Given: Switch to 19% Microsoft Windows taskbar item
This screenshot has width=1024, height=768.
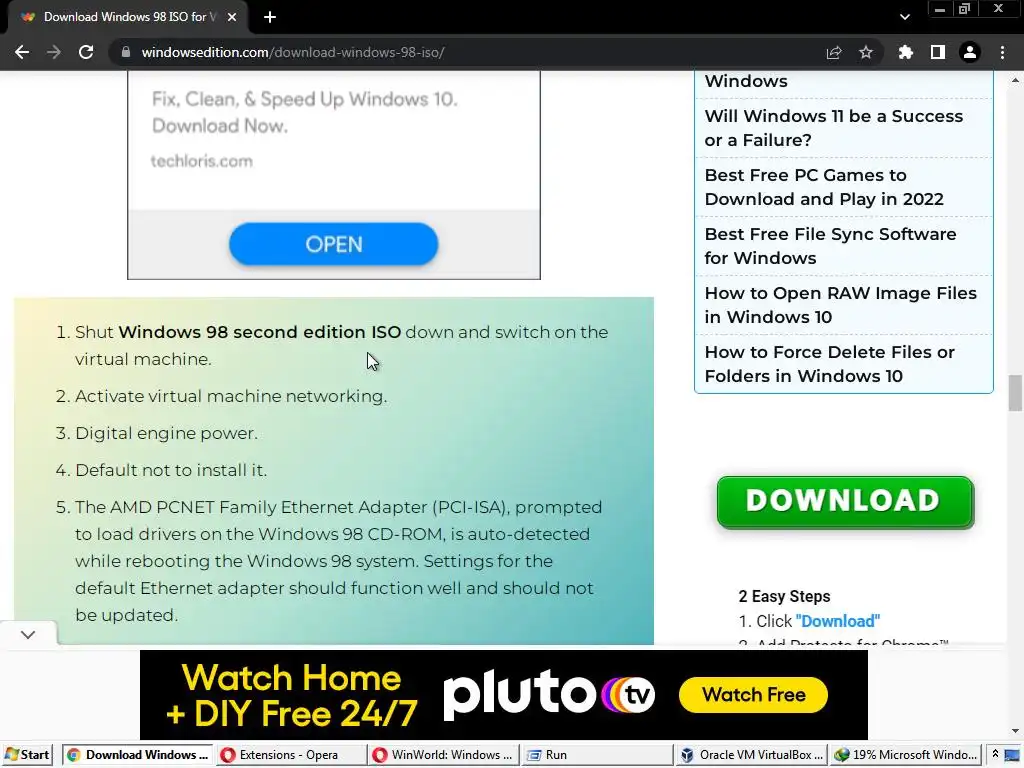Looking at the screenshot, I should [x=905, y=755].
